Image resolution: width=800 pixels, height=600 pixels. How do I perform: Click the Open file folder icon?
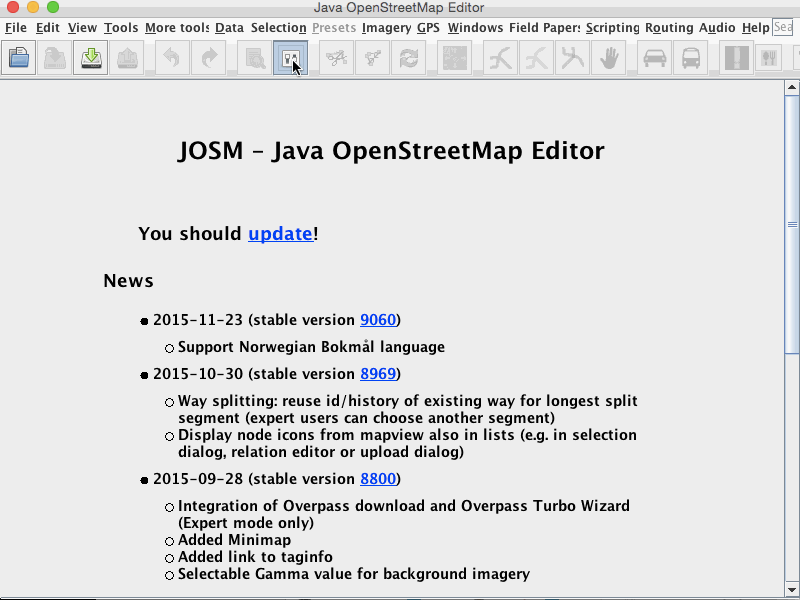click(18, 58)
